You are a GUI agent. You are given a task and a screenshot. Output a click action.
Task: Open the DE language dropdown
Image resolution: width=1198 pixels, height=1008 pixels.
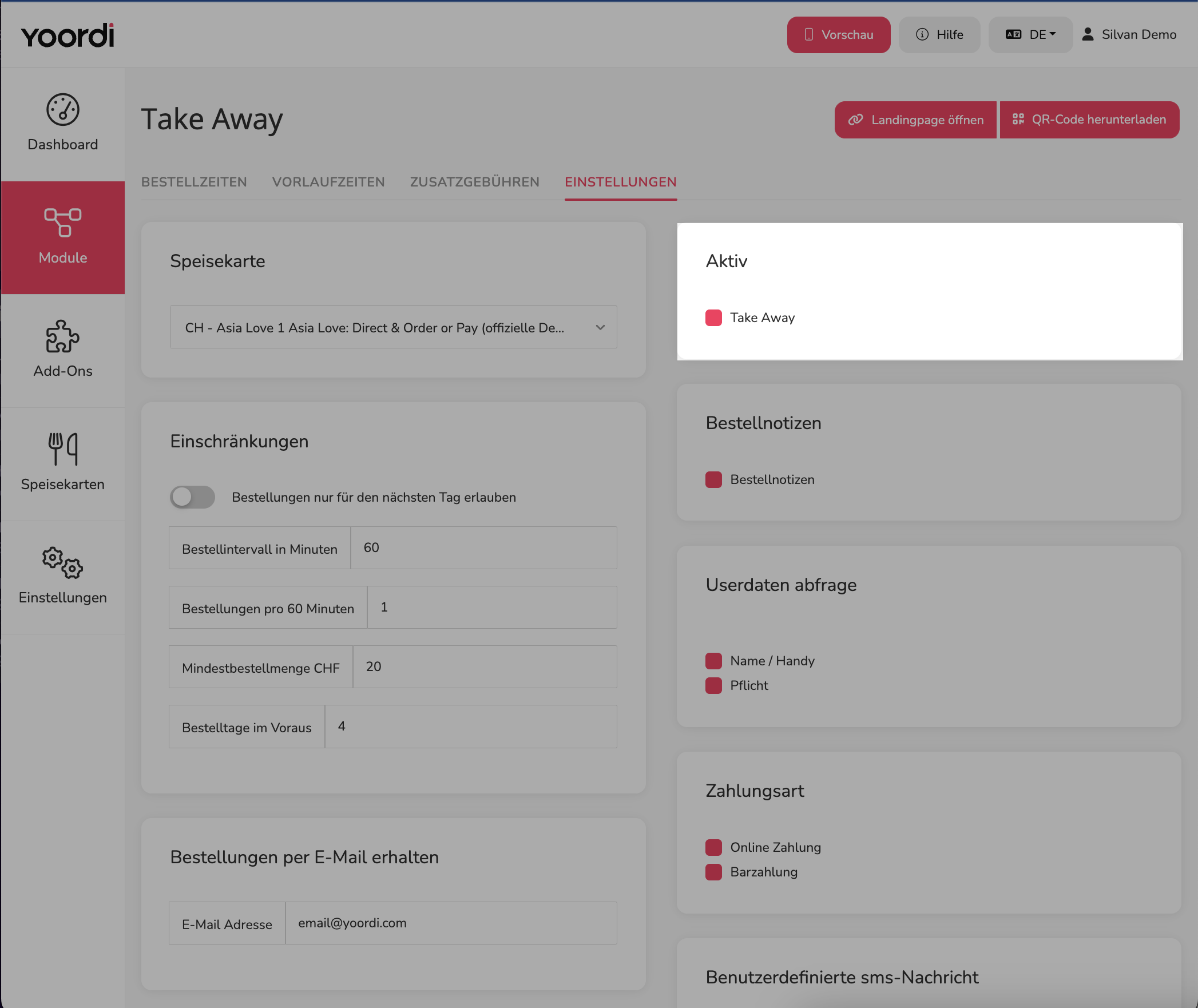tap(1030, 35)
